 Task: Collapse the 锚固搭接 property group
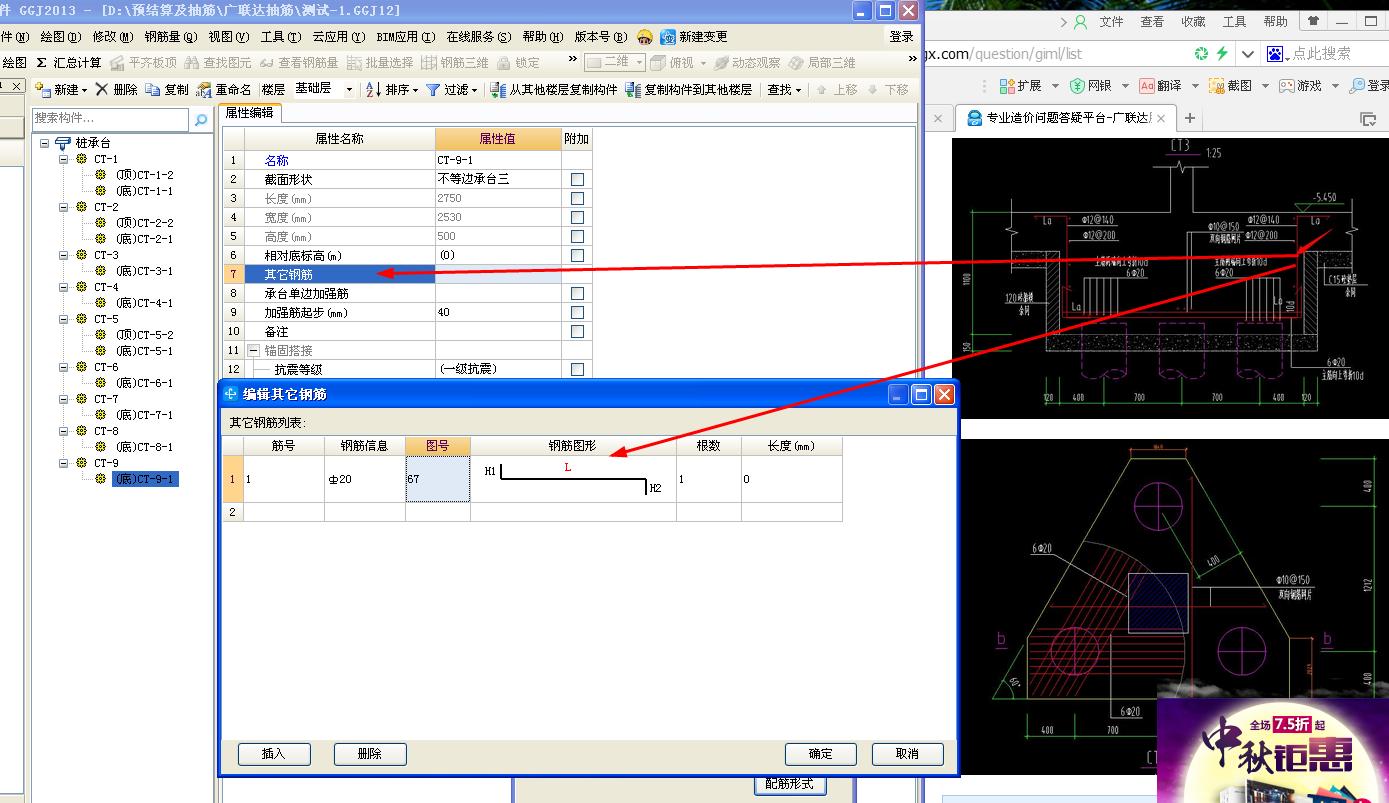pyautogui.click(x=253, y=351)
